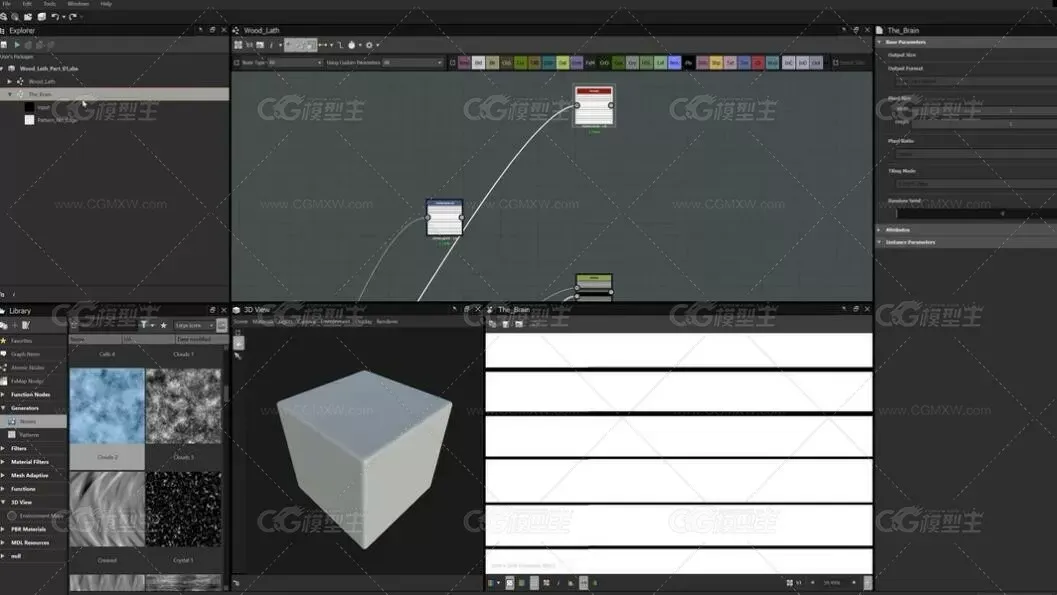This screenshot has height=595, width=1057.
Task: Select Favorites in the Library list
Action: [x=22, y=341]
